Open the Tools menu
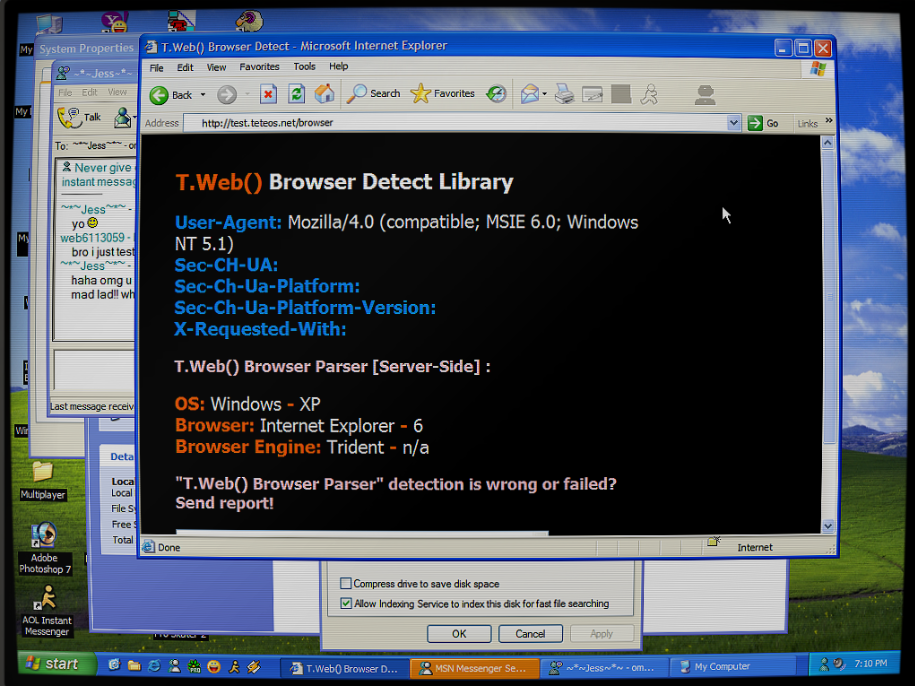Screen dimensions: 915x686 coord(304,66)
